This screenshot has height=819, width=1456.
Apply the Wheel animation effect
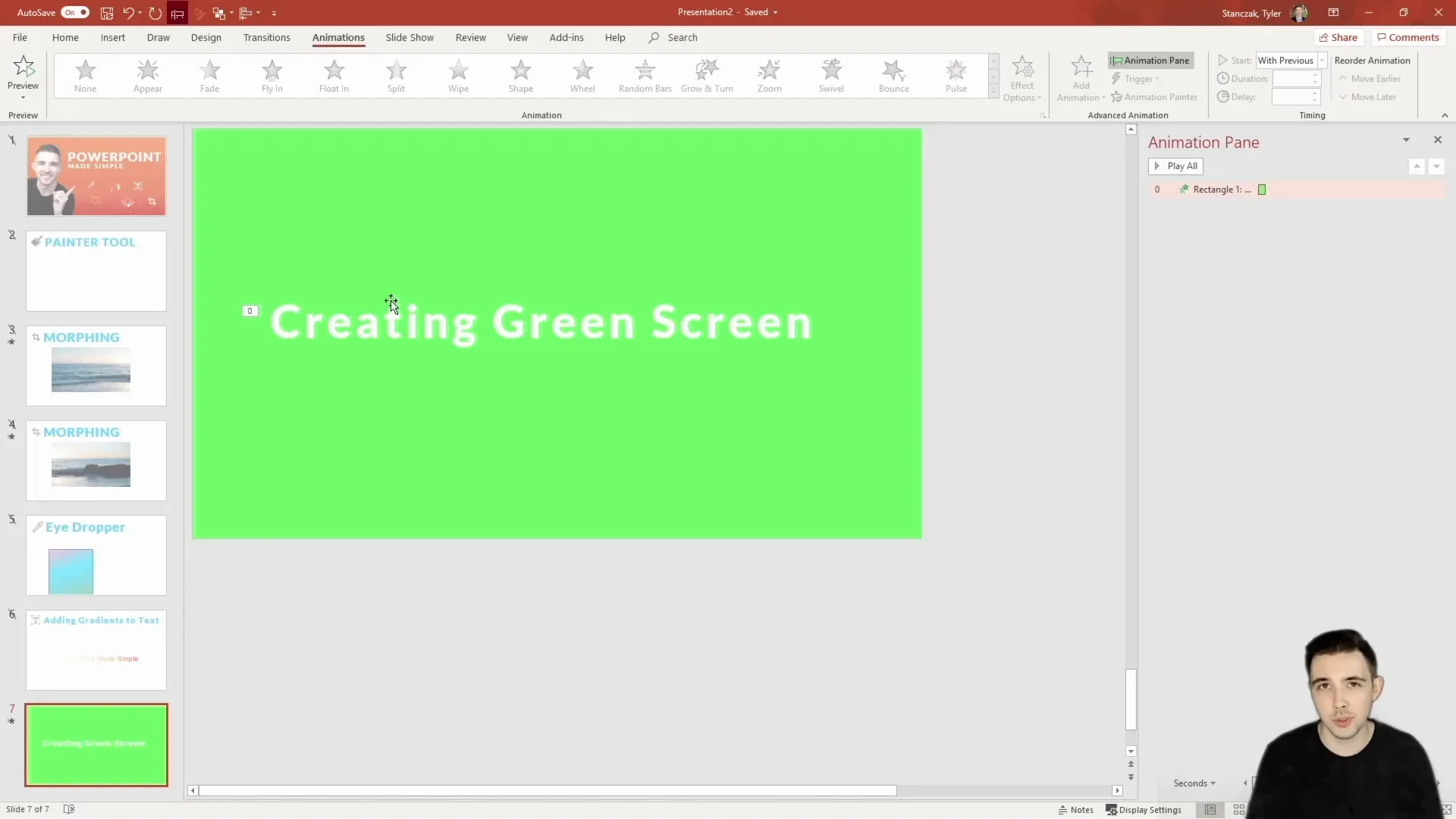582,76
